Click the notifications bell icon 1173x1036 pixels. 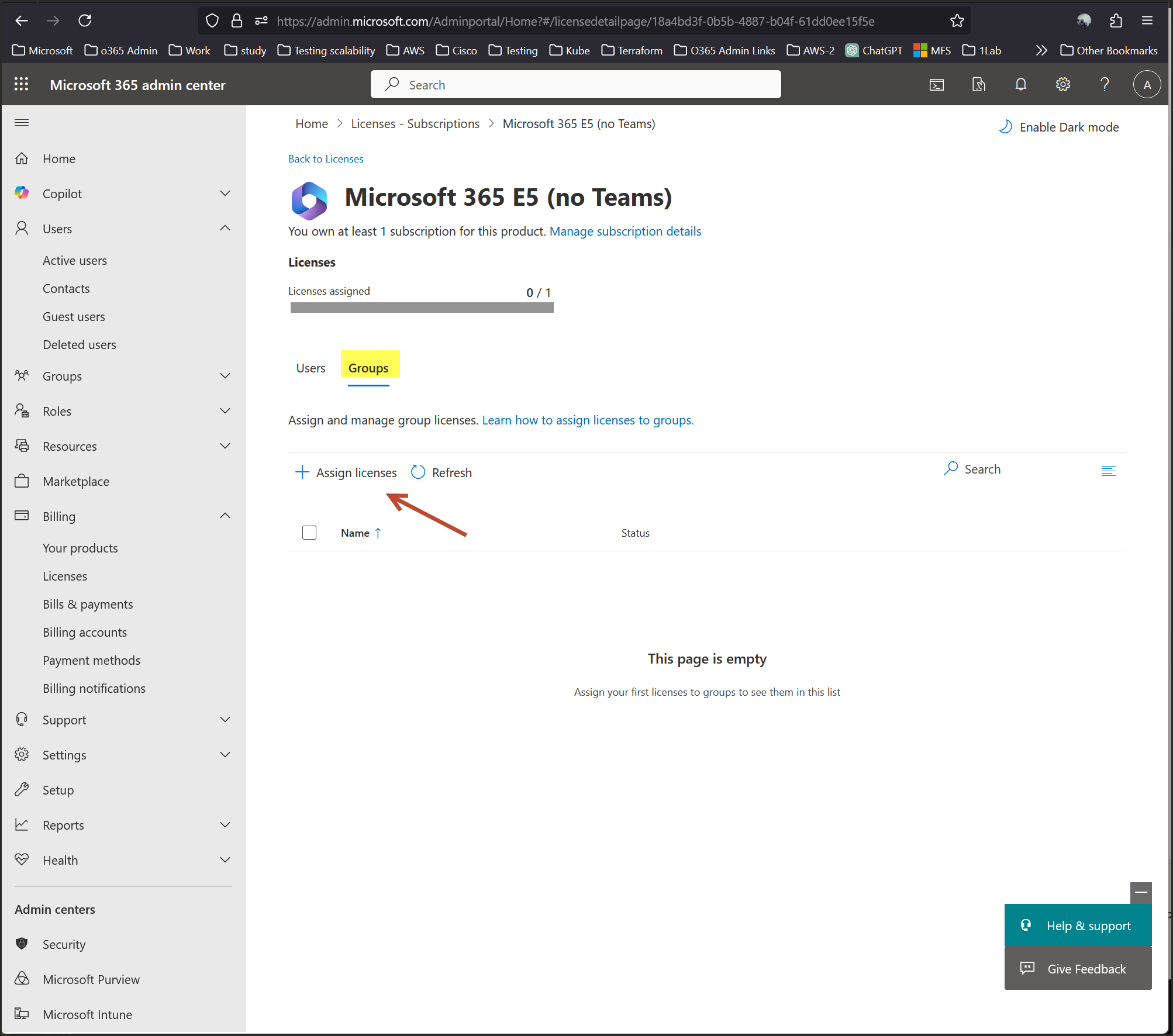pos(1020,85)
